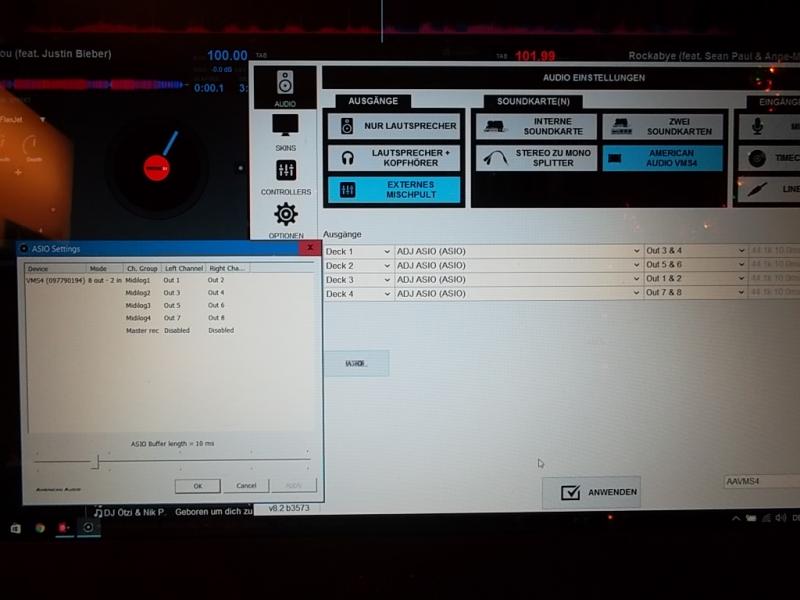This screenshot has width=800, height=600.
Task: Open the Controllers section icon
Action: click(286, 177)
